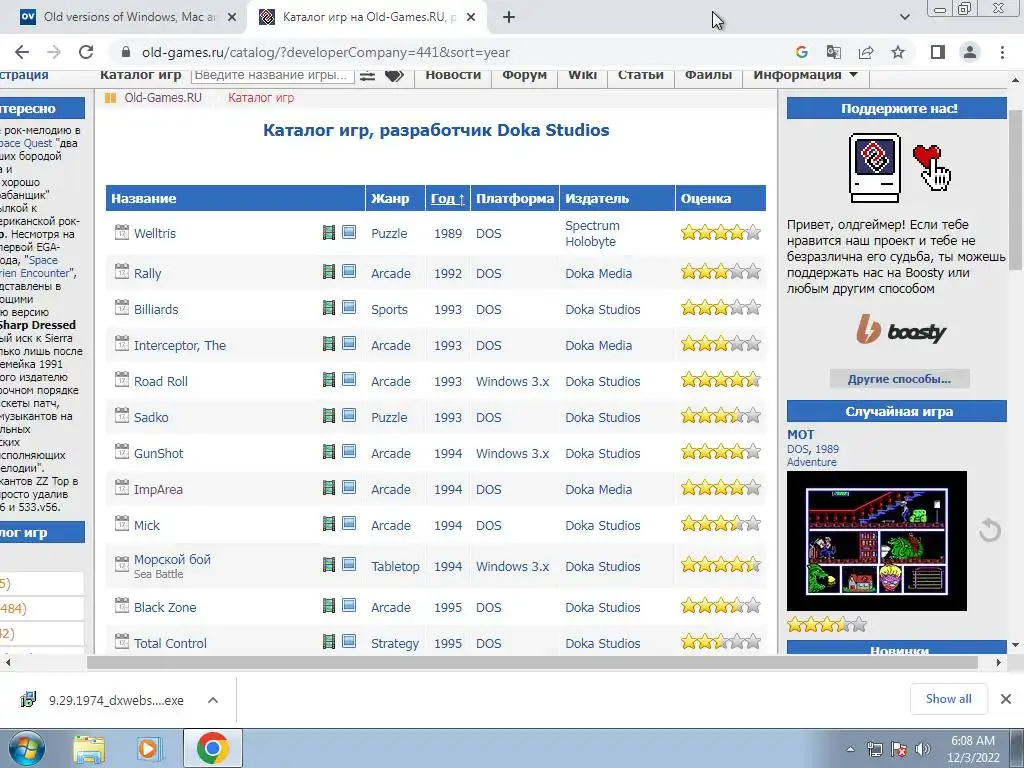Open Статьи menu item
Image resolution: width=1024 pixels, height=768 pixels.
point(641,75)
